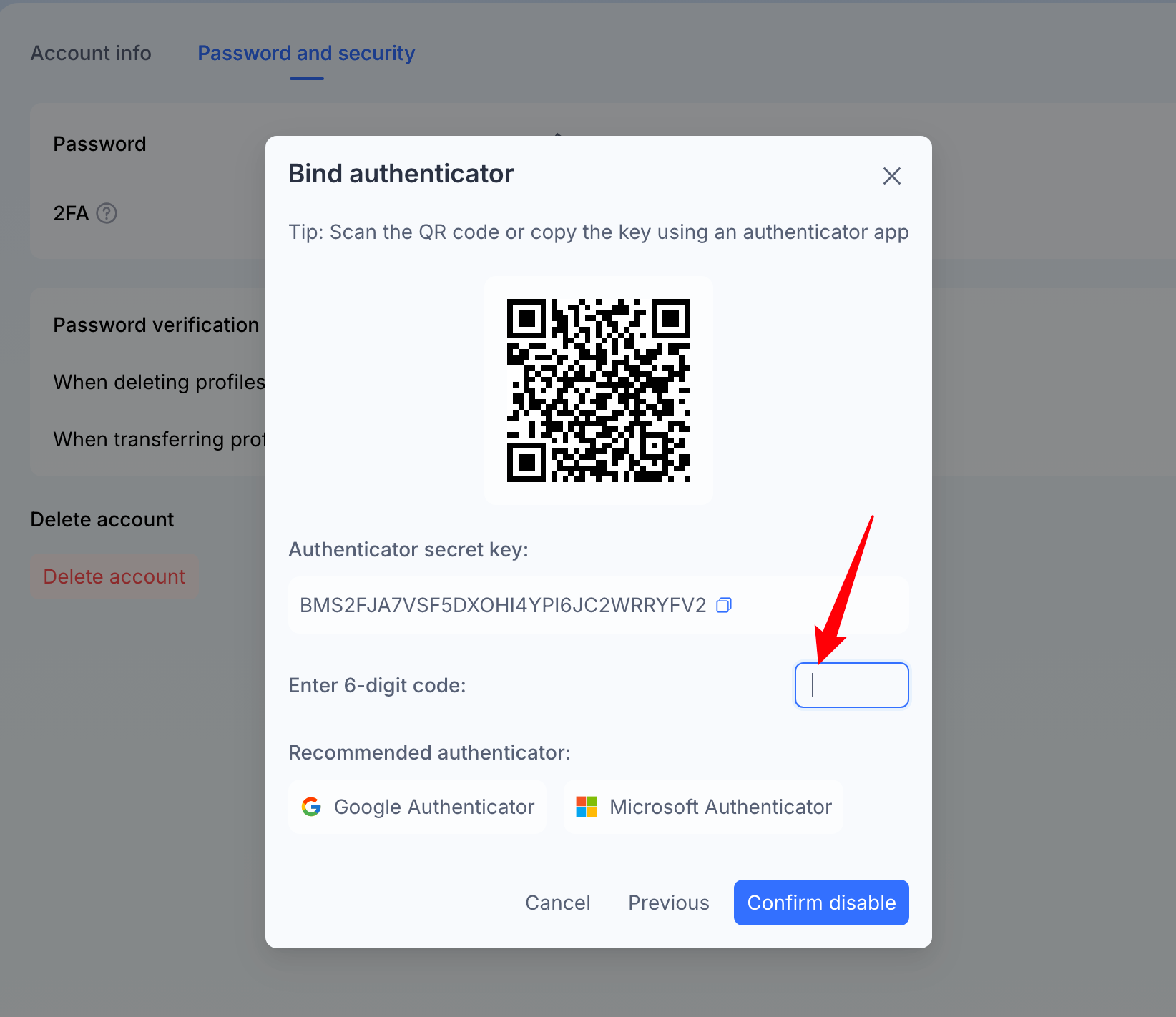Focus the 6-digit code input field

[852, 685]
